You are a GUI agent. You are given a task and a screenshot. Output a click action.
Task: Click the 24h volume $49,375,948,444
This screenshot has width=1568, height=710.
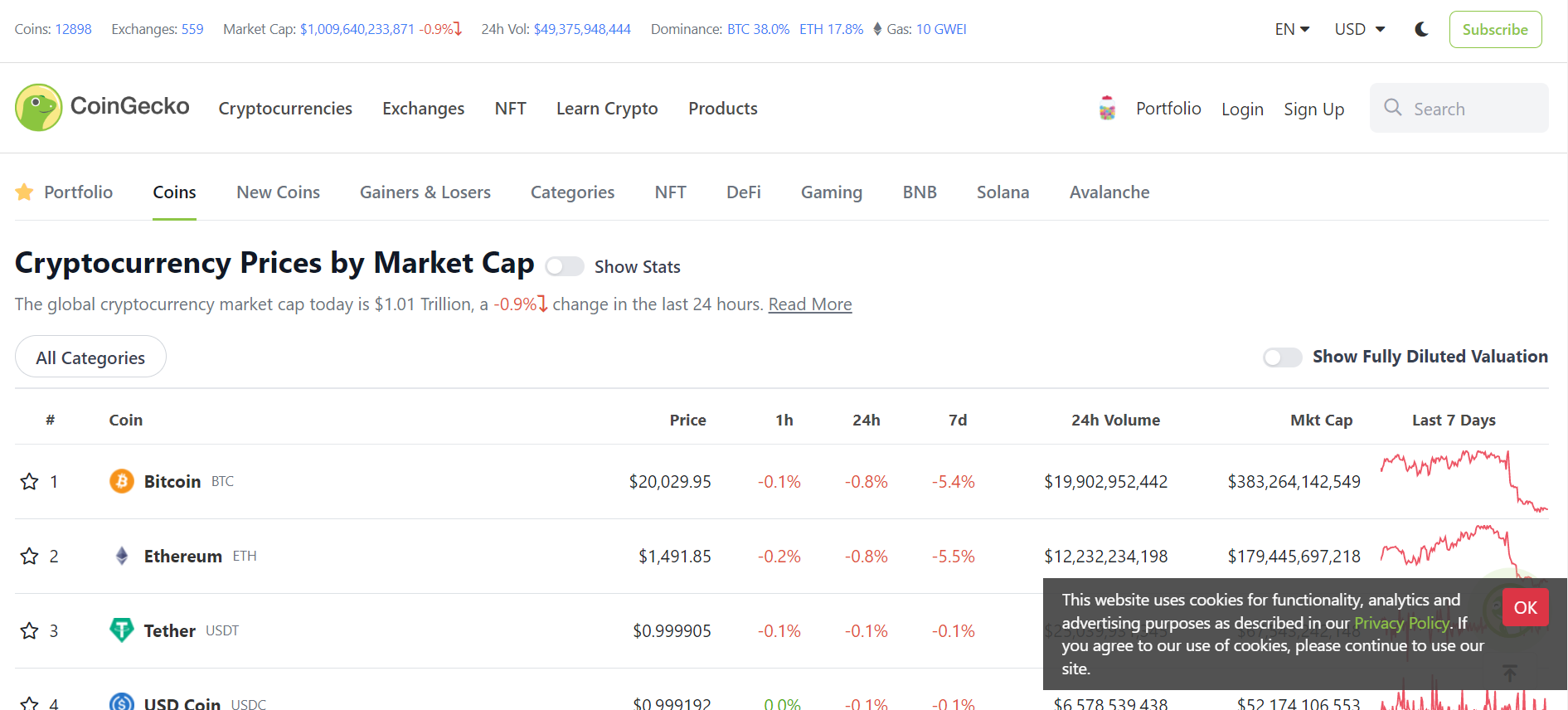click(x=582, y=29)
